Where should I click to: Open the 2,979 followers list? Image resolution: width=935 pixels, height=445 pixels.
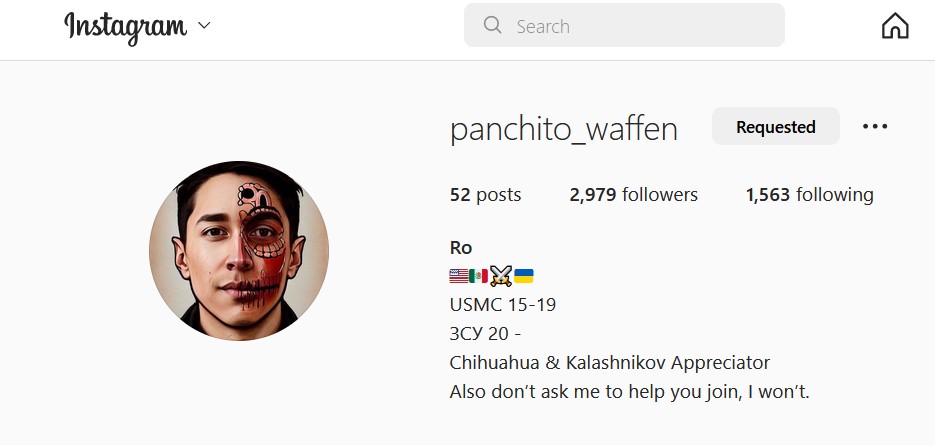(633, 194)
